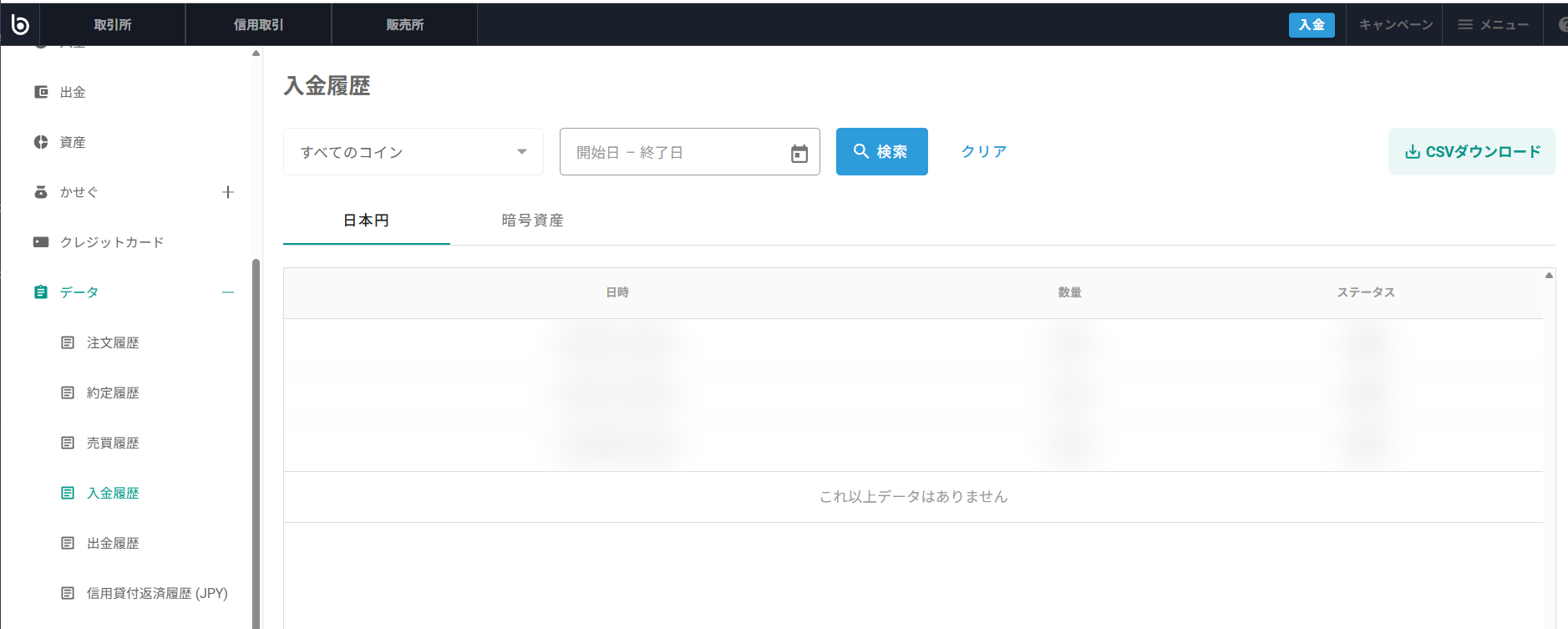Click the ステータス column header
This screenshot has height=629, width=1568.
click(1366, 292)
